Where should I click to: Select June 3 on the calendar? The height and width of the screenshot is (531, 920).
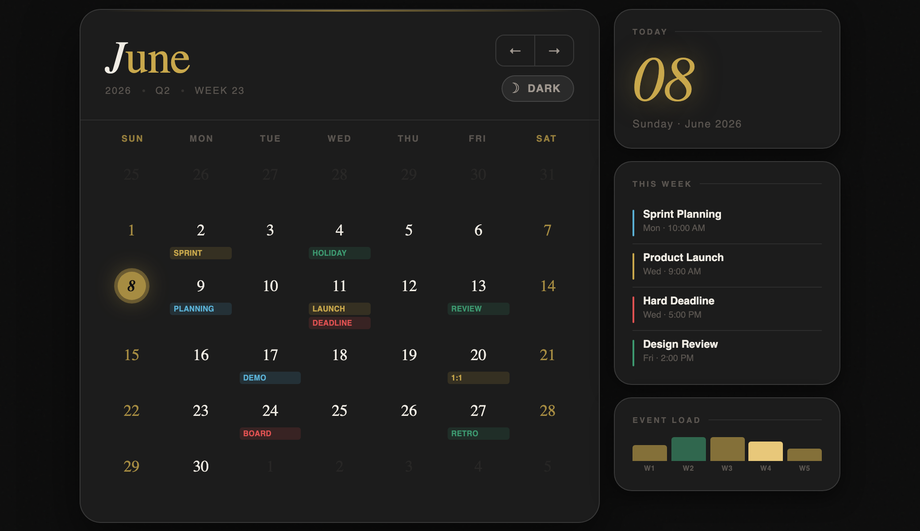[x=270, y=231]
